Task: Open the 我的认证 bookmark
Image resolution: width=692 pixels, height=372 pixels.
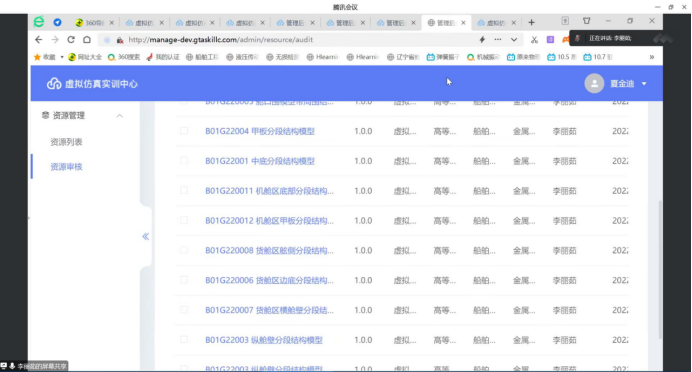Action: pos(163,57)
